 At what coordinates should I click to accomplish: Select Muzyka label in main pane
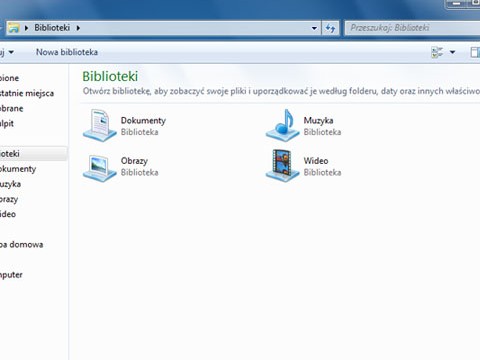(318, 121)
